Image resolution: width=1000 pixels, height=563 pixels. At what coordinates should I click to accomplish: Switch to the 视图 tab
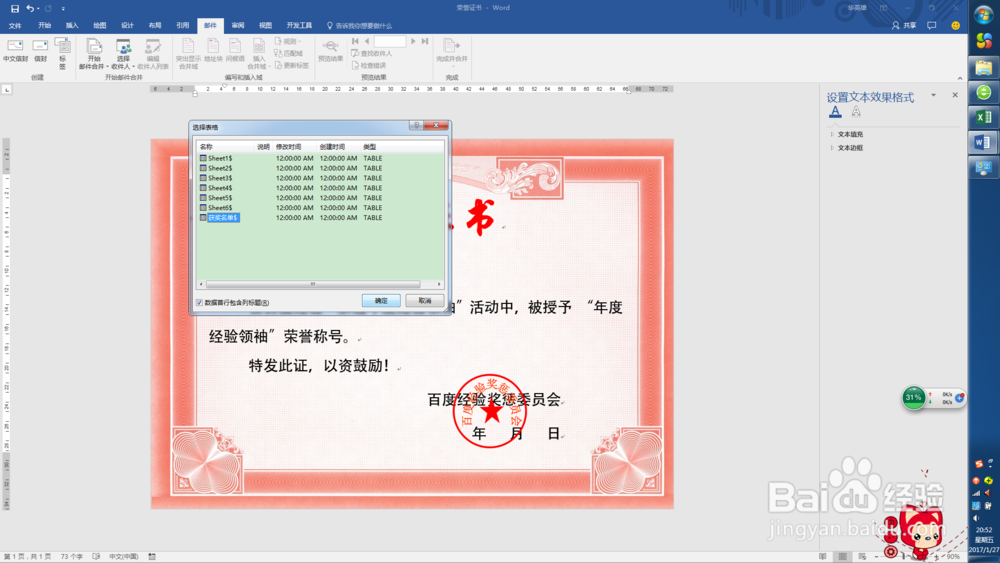pos(265,26)
